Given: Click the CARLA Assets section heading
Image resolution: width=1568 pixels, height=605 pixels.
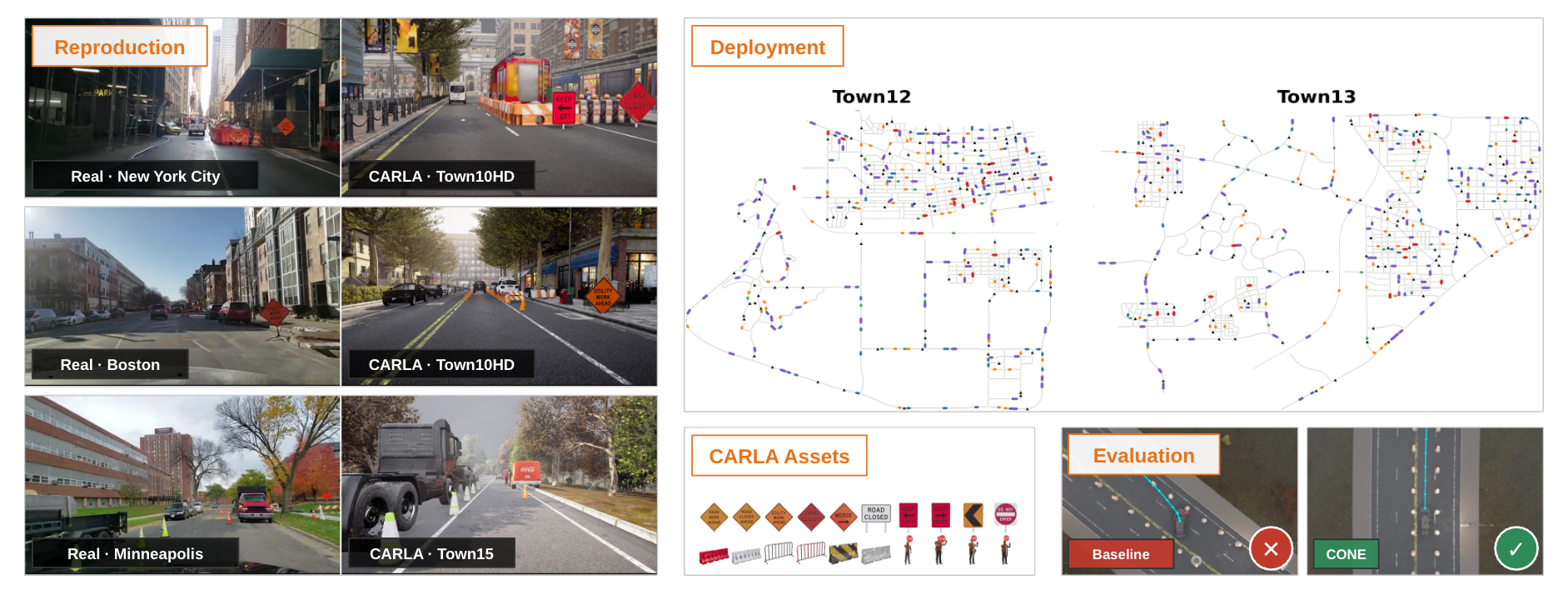Looking at the screenshot, I should [x=779, y=456].
